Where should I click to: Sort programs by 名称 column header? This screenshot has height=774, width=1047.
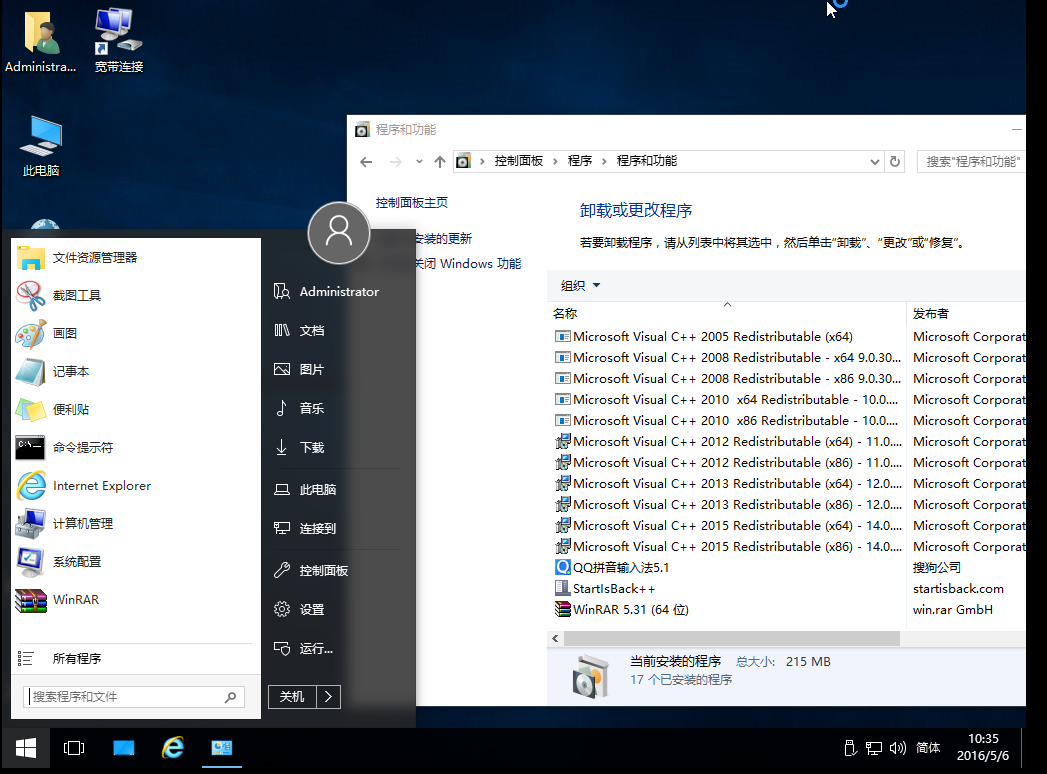[726, 313]
